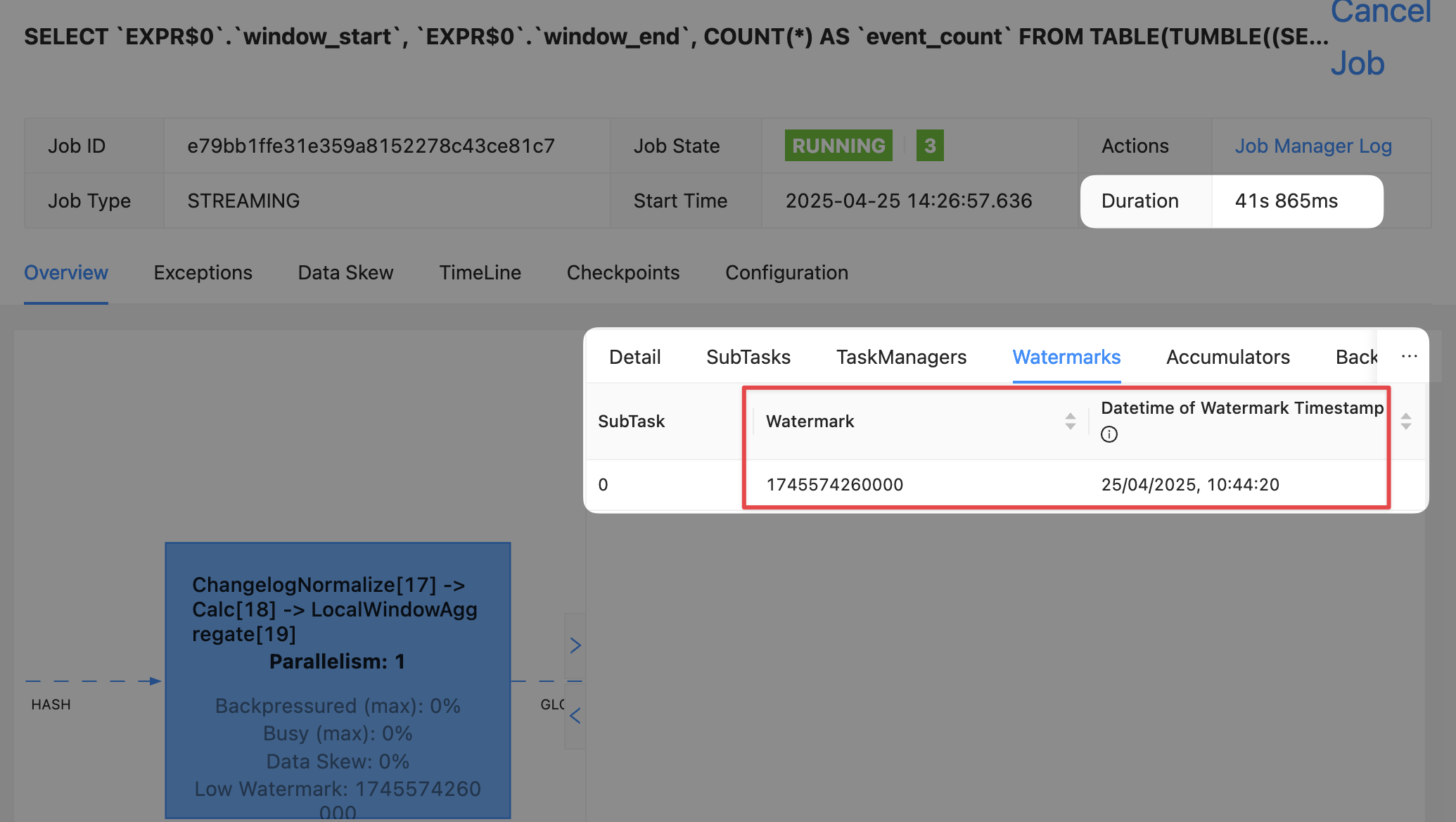The height and width of the screenshot is (822, 1456).
Task: Open the Data Skew tab
Action: (x=345, y=272)
